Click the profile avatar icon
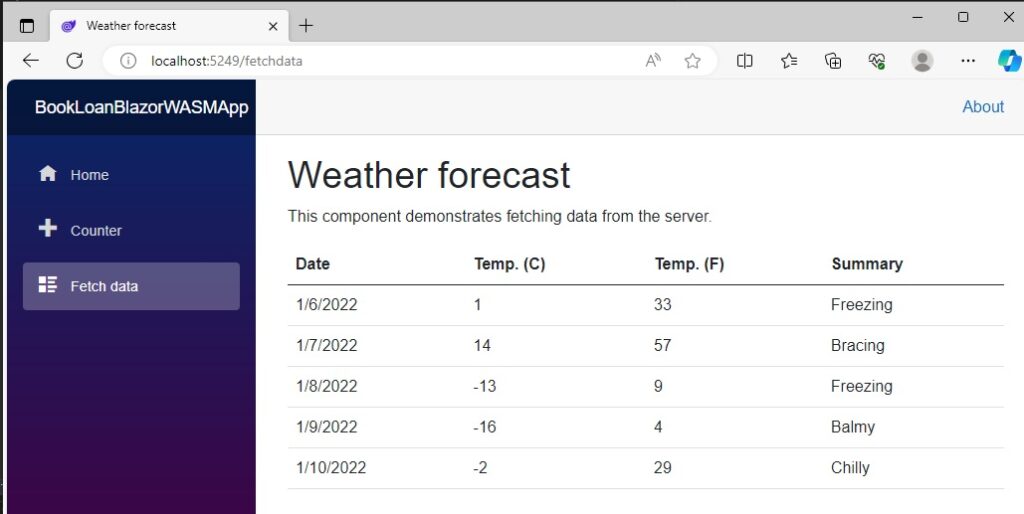Screen dimensions: 1024x514 coord(922,61)
